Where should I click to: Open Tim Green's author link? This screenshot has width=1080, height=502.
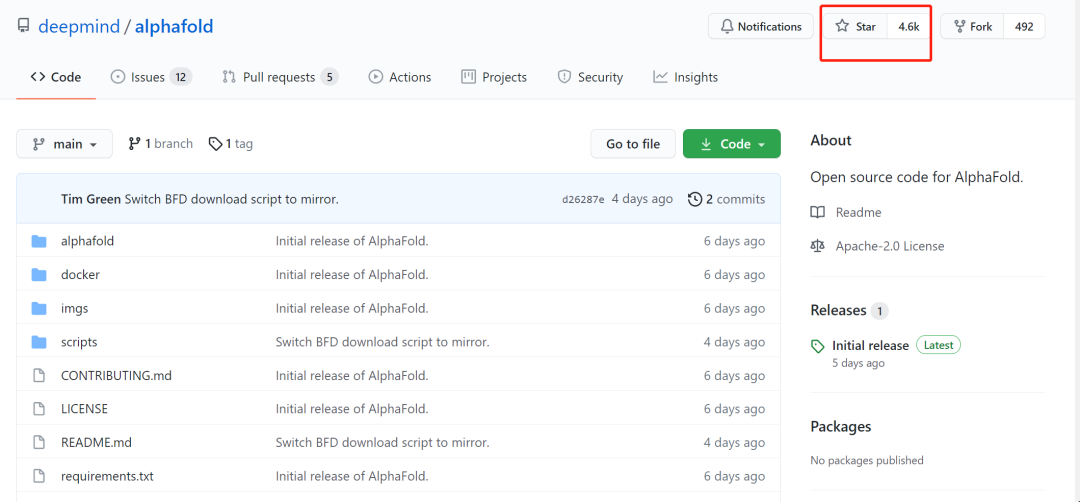[x=91, y=200]
